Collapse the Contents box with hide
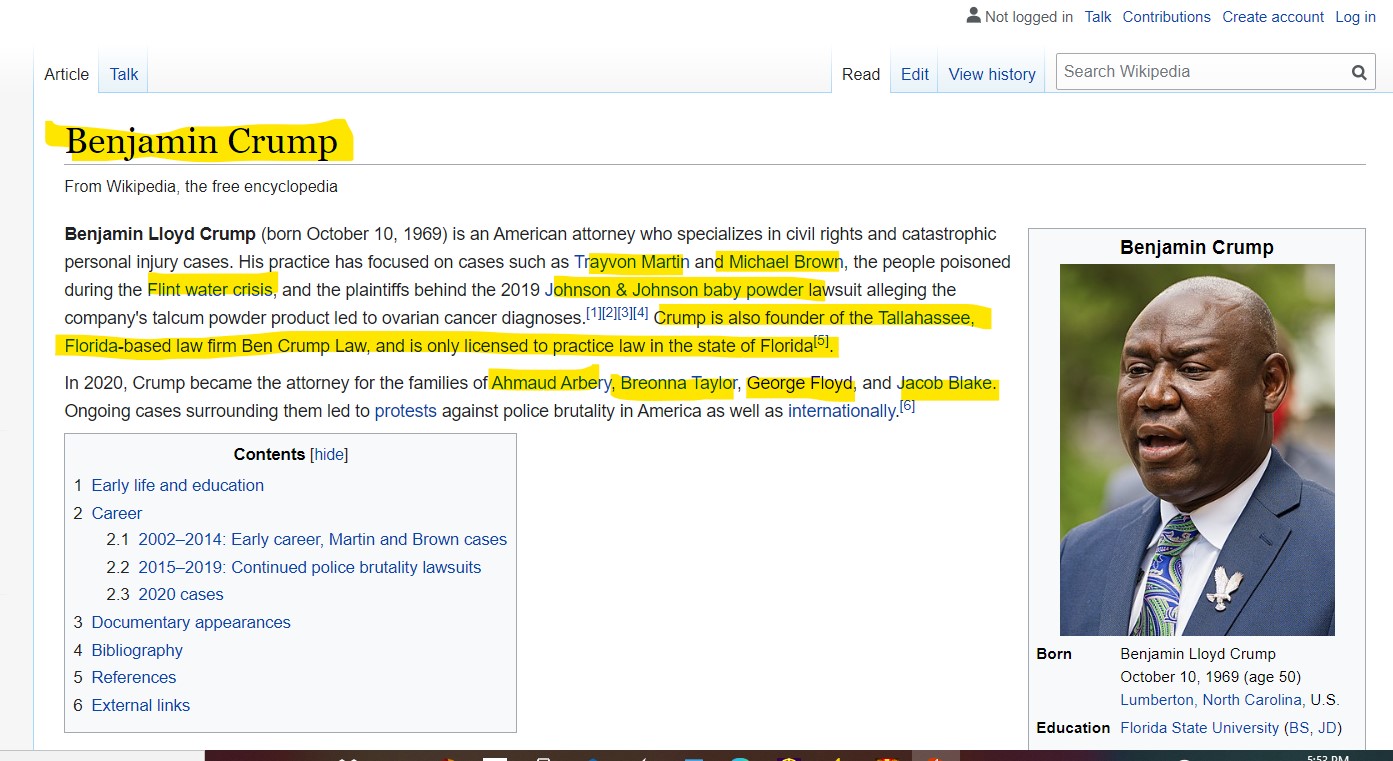Image resolution: width=1393 pixels, height=761 pixels. tap(329, 454)
